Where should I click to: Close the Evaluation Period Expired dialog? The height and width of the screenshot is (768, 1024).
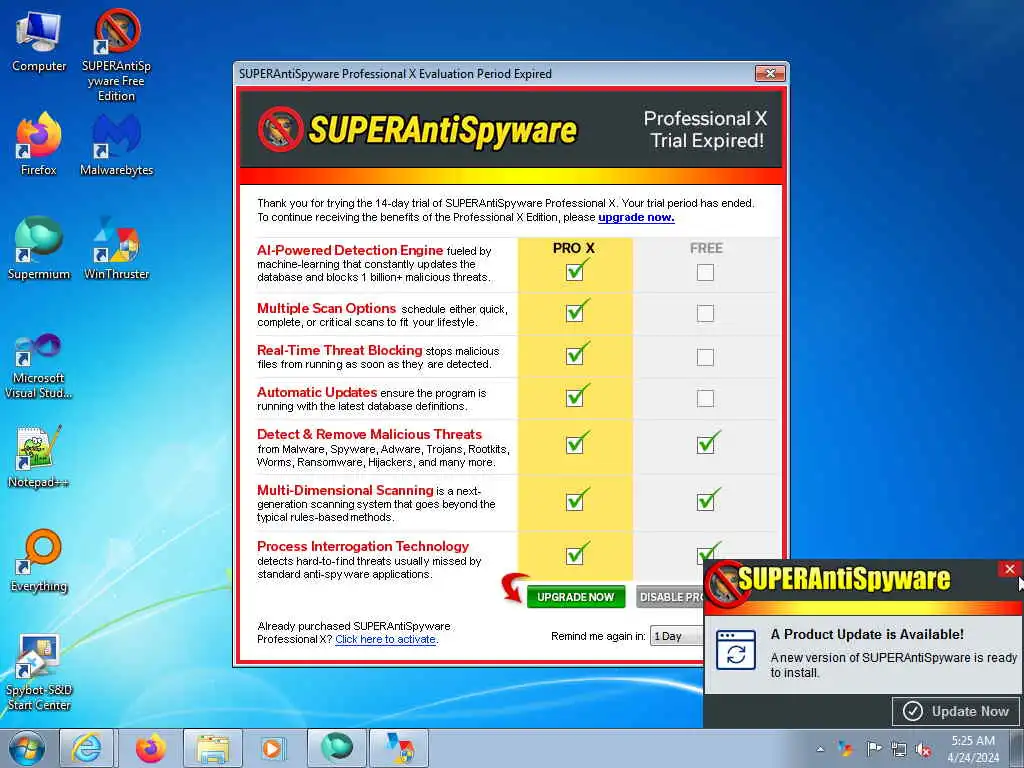769,73
